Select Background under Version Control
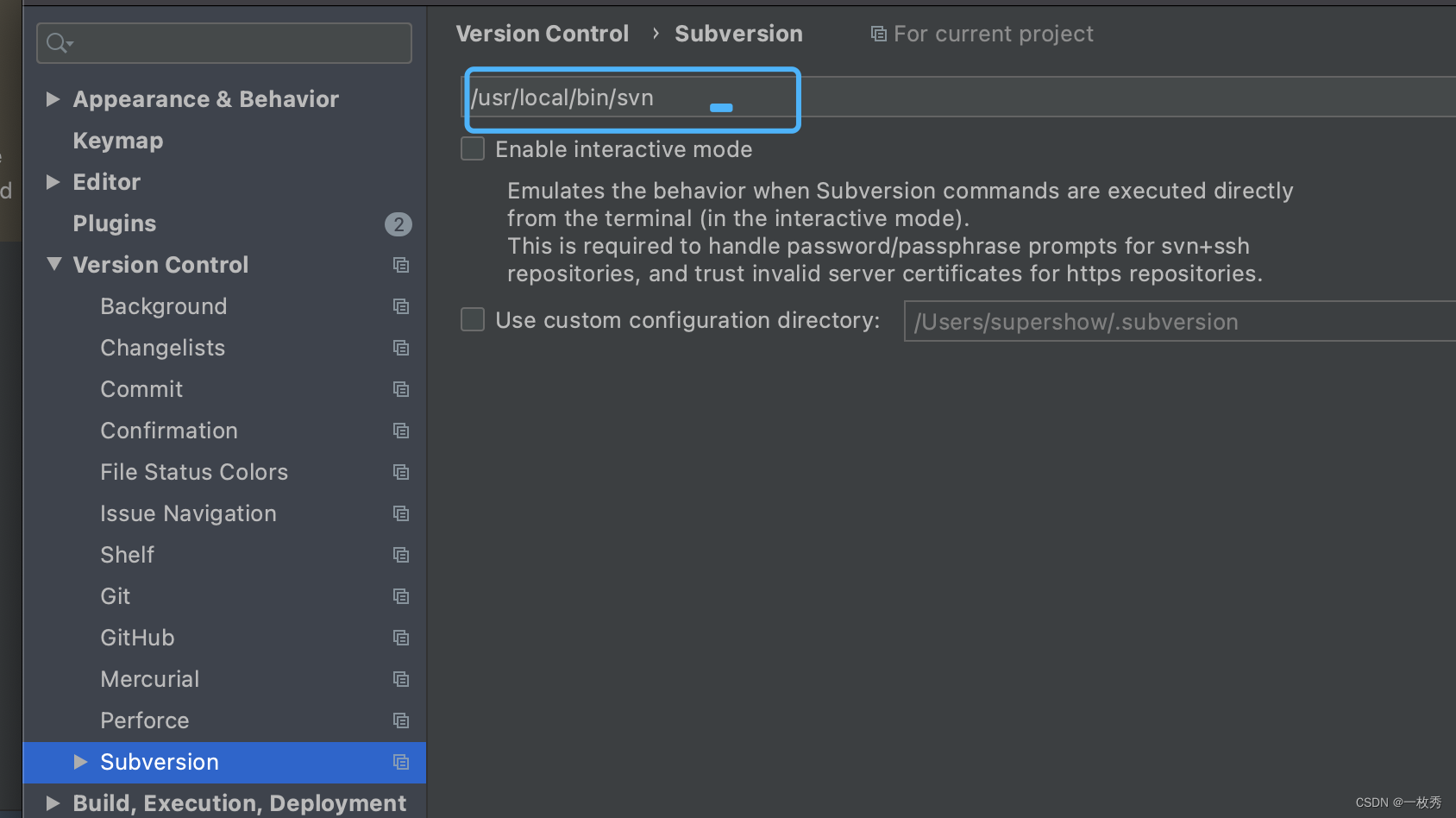Screen dimensions: 1456x818 pyautogui.click(x=164, y=306)
